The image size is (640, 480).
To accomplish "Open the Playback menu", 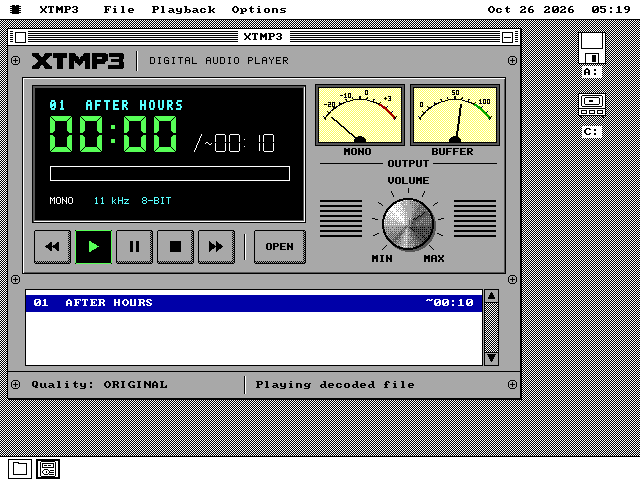I will tap(183, 9).
